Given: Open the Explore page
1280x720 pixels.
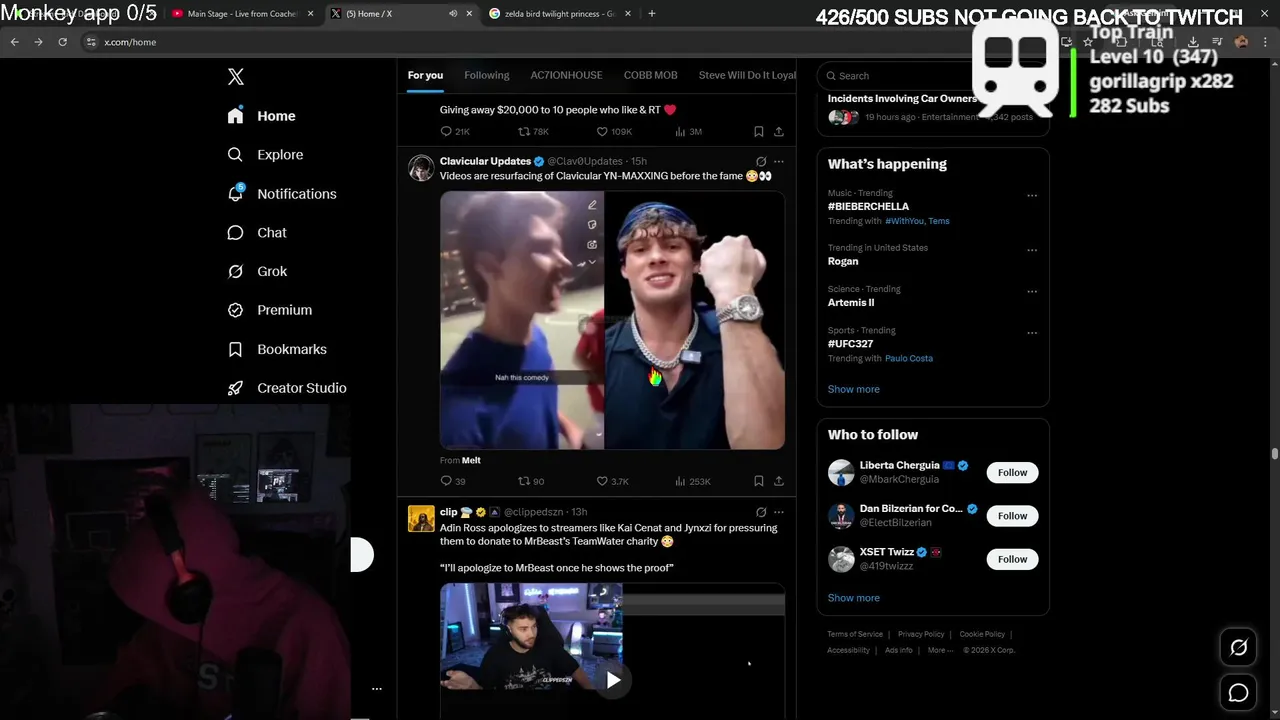Looking at the screenshot, I should pyautogui.click(x=265, y=155).
